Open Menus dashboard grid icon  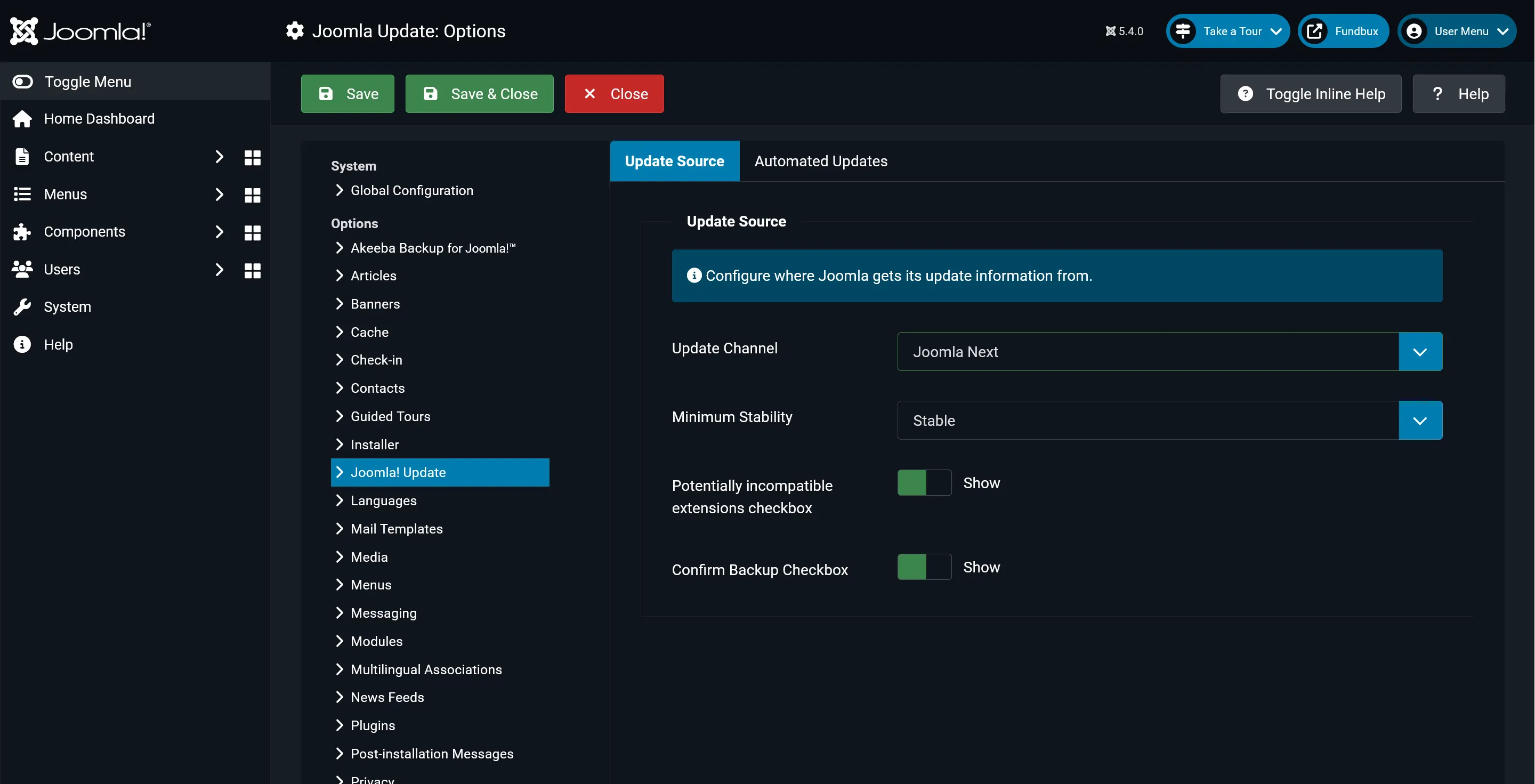tap(252, 195)
